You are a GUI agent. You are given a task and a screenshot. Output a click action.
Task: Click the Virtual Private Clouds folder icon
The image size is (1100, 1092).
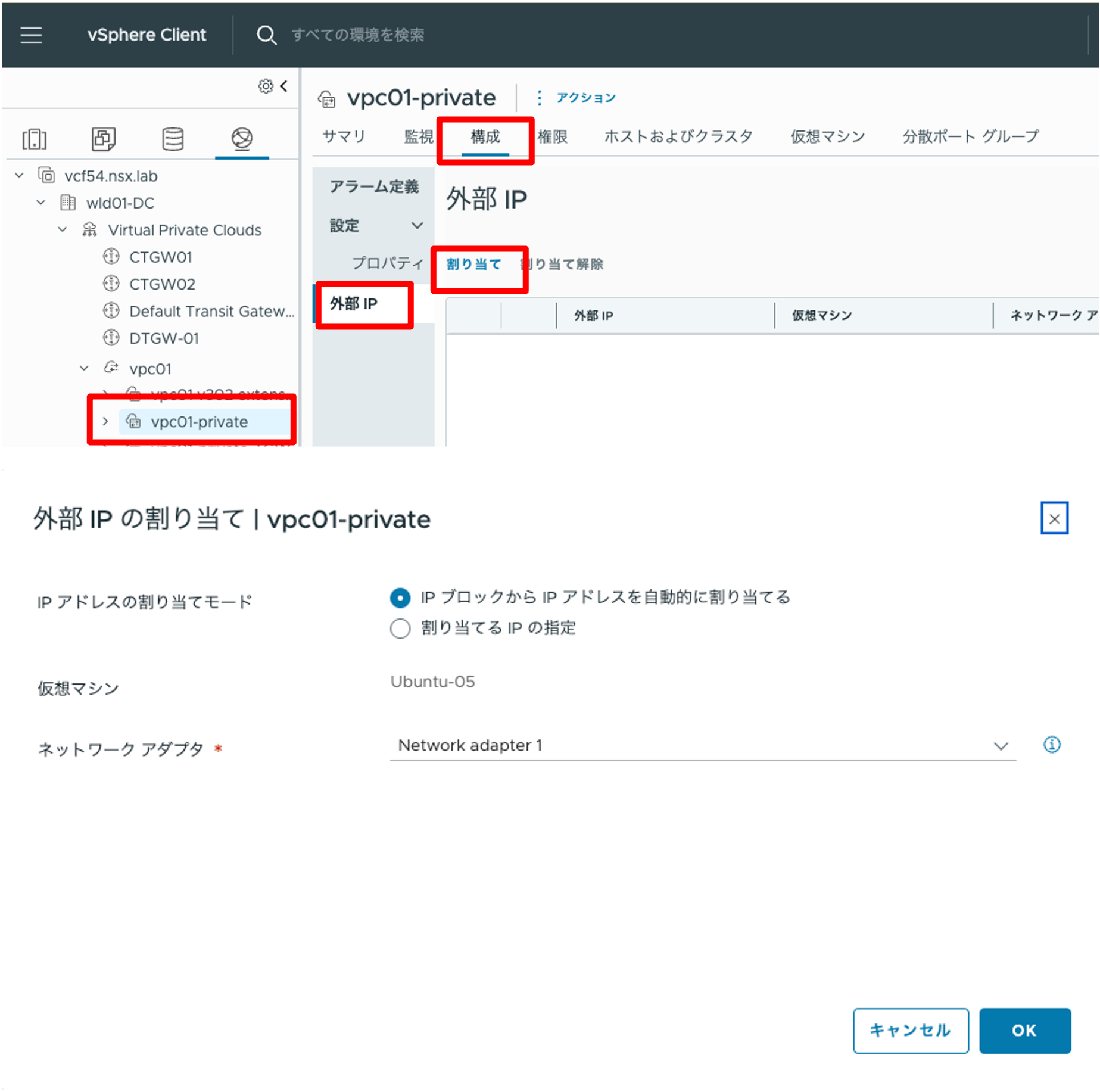coord(89,230)
